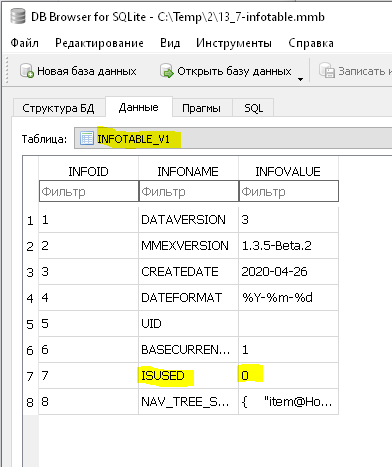Select row header 1
This screenshot has height=467, width=392.
(x=30, y=220)
